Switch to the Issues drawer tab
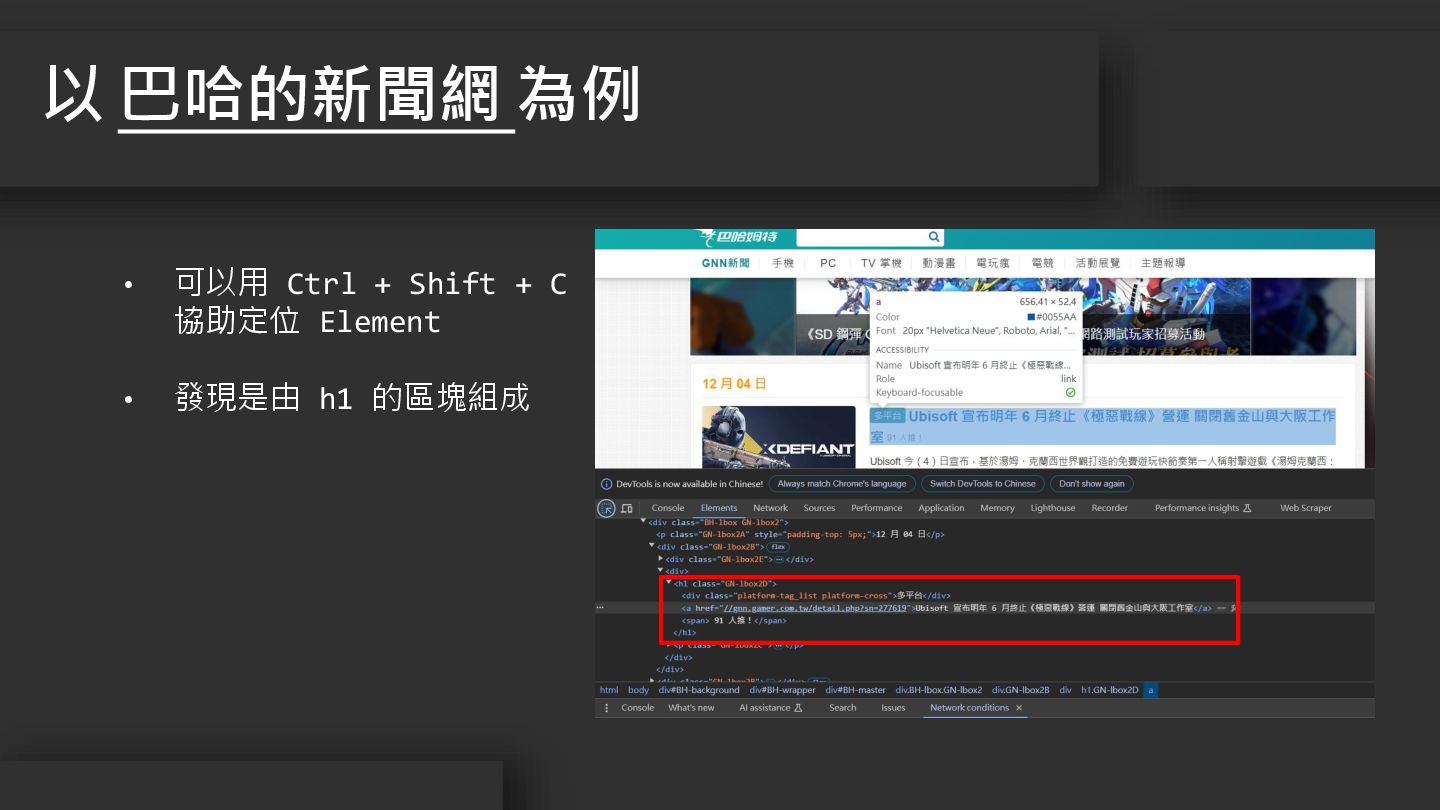 (893, 707)
